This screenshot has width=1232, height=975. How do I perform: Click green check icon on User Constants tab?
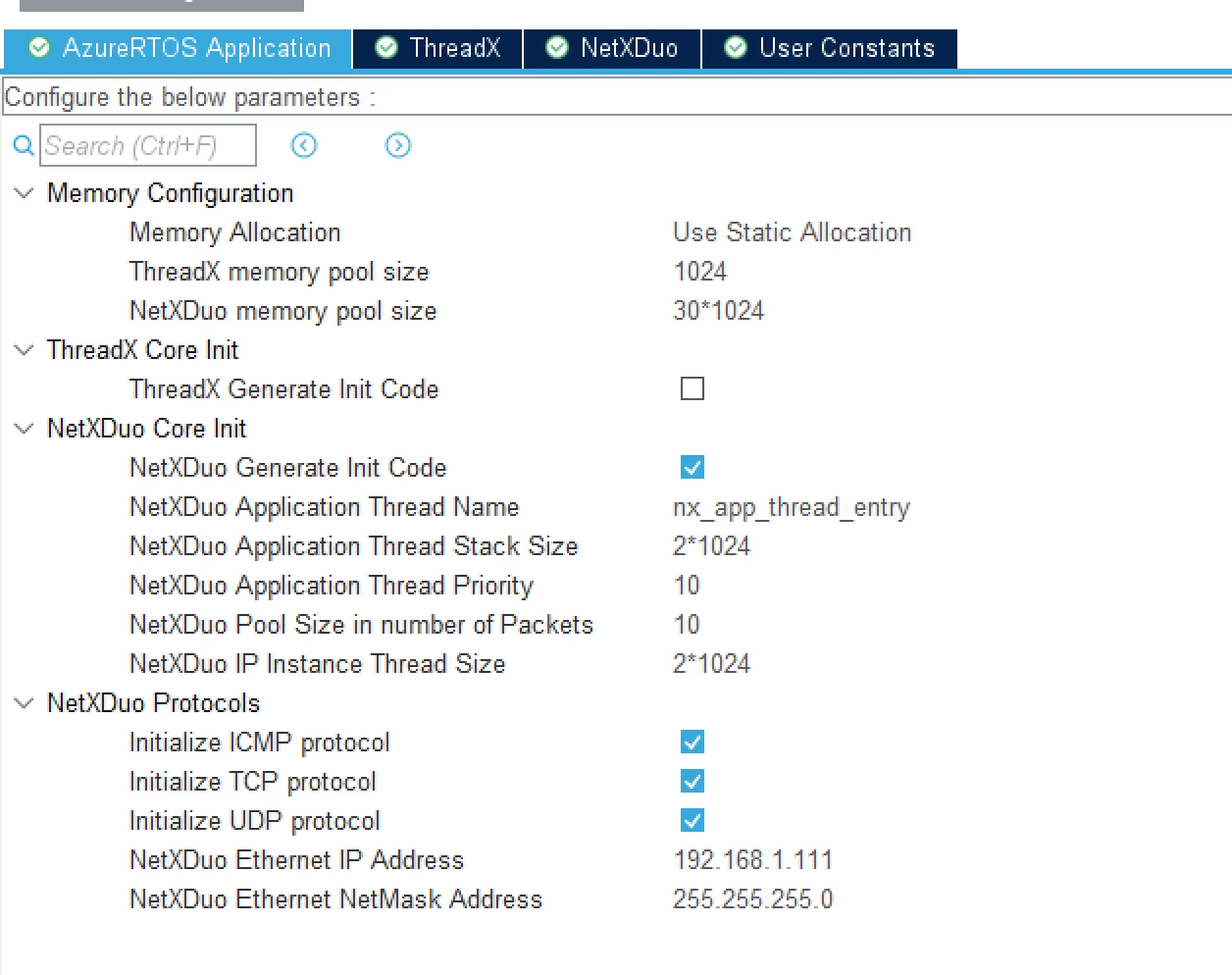click(x=735, y=47)
